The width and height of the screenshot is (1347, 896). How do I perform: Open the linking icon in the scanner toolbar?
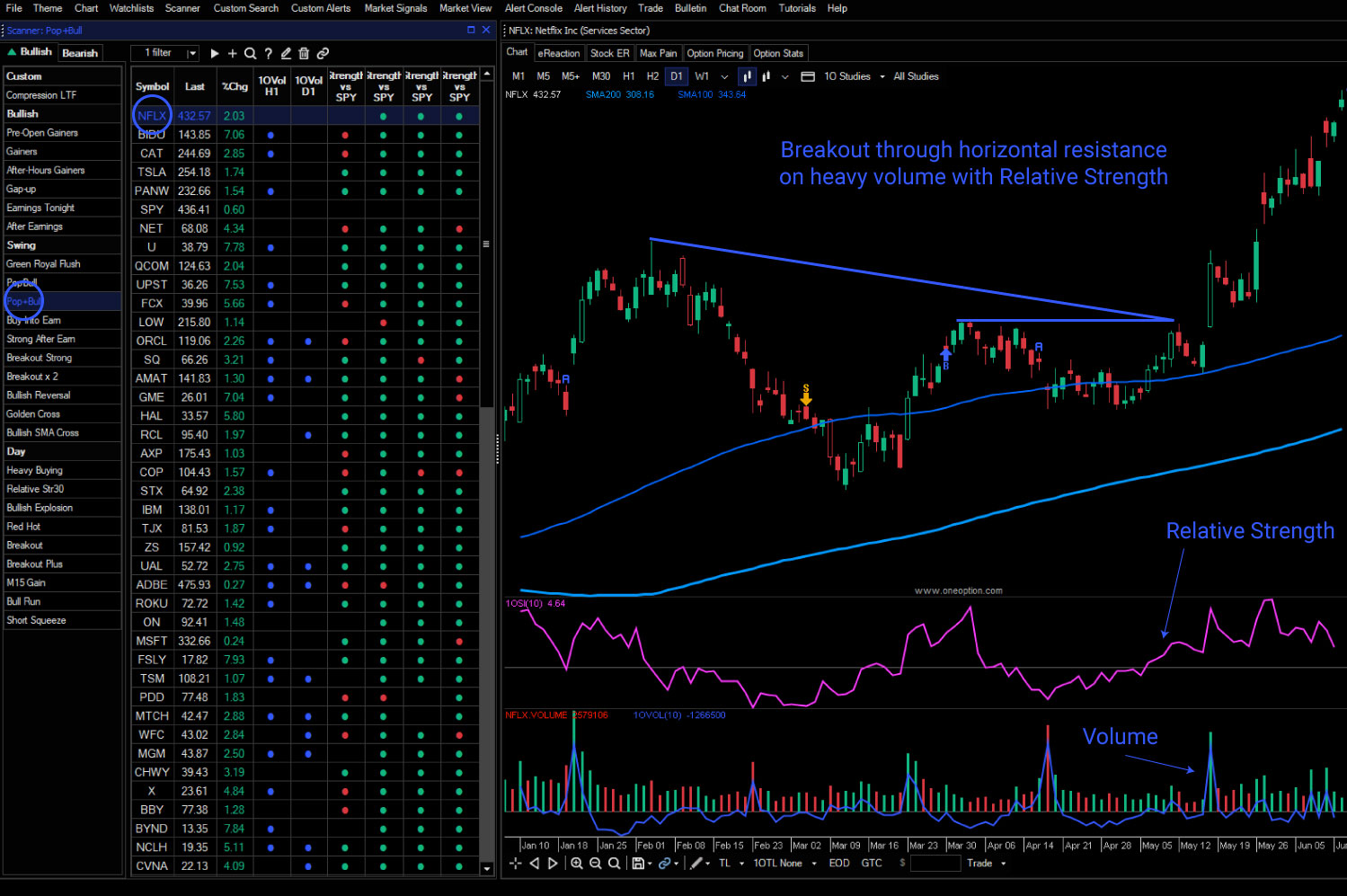[323, 53]
